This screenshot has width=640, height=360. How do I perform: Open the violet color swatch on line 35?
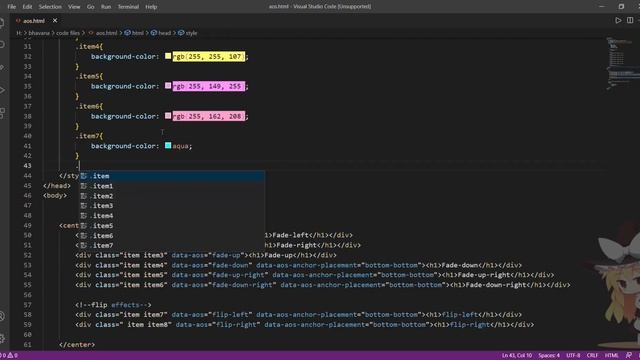[168, 86]
